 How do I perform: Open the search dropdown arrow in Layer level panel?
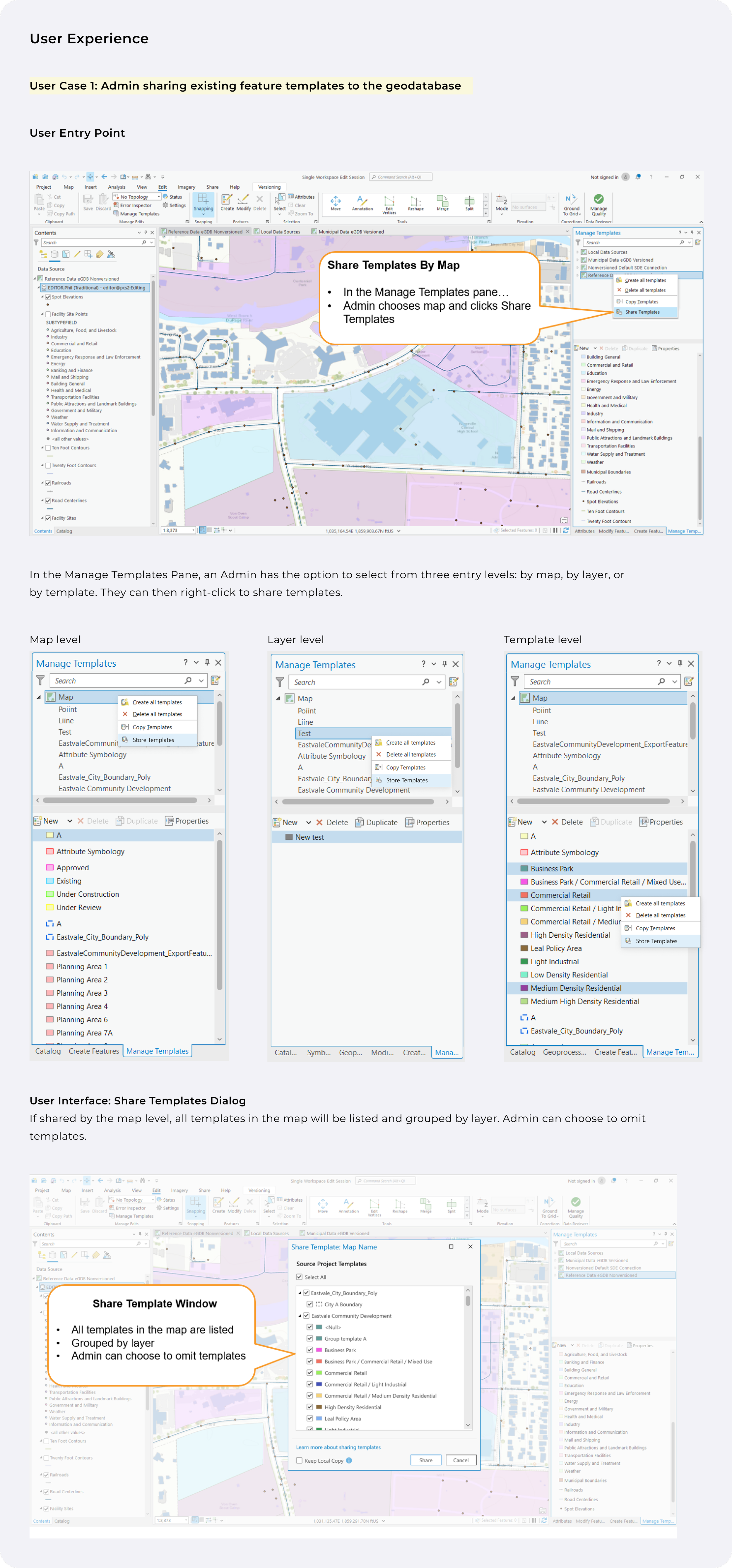click(x=439, y=682)
